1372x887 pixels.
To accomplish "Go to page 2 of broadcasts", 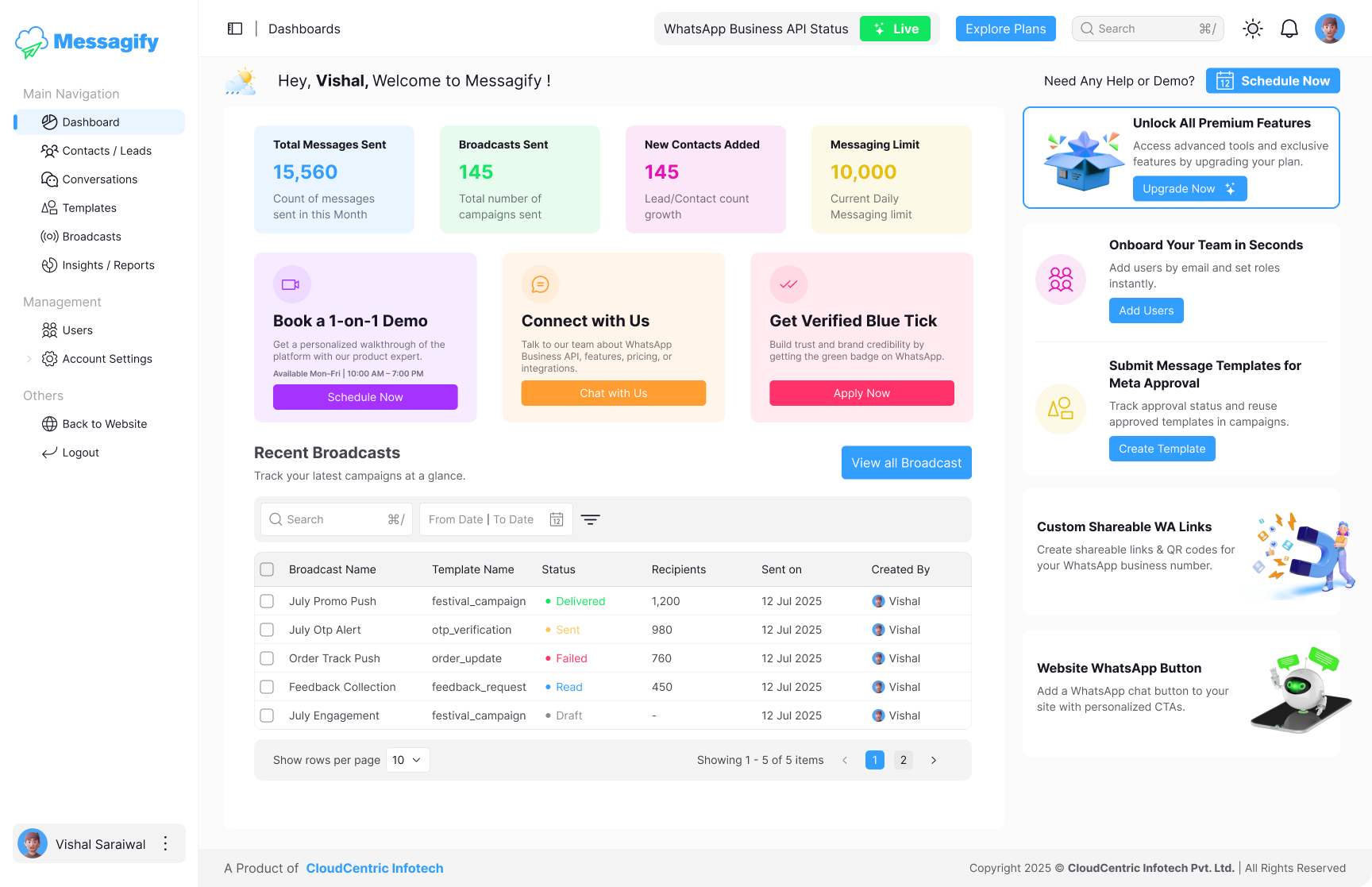I will 903,759.
